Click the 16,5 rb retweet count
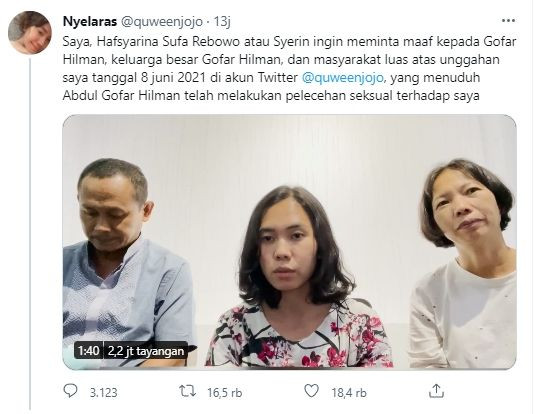This screenshot has width=535, height=414. pyautogui.click(x=225, y=393)
